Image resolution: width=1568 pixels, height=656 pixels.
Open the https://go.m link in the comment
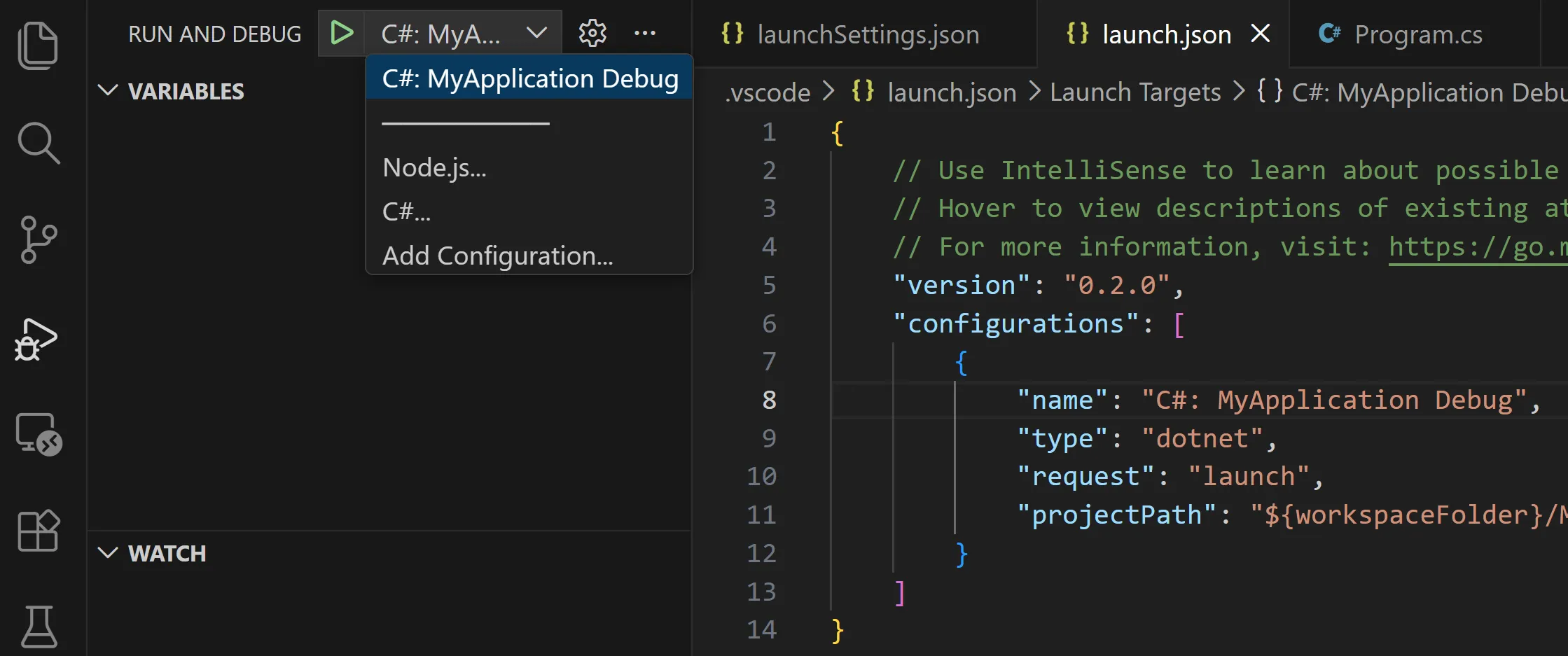coord(1478,247)
